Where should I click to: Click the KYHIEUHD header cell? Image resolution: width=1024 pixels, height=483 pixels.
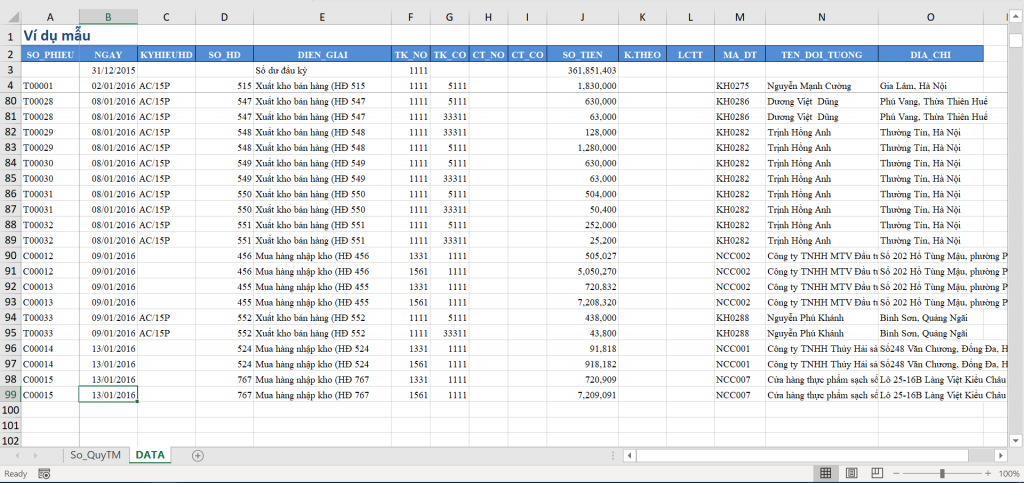(x=167, y=55)
